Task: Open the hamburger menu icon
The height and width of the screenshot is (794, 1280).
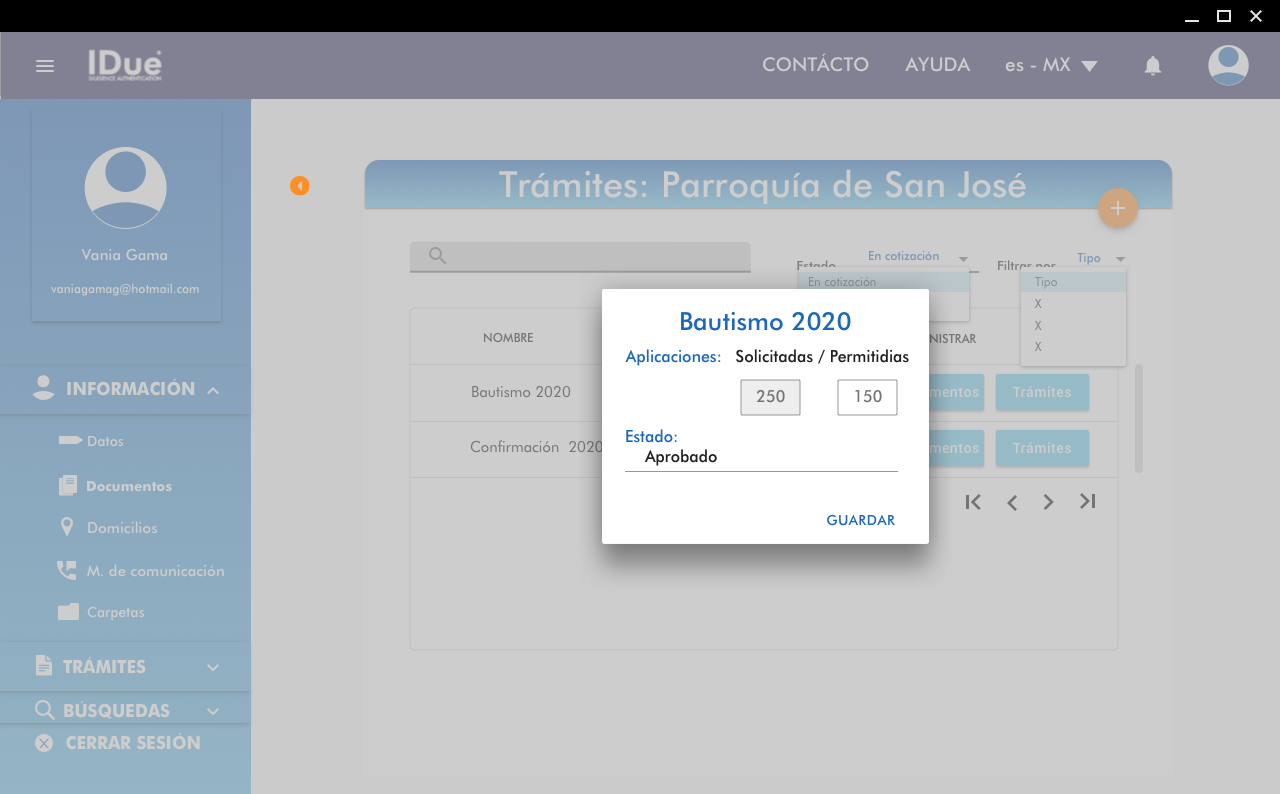Action: click(44, 66)
